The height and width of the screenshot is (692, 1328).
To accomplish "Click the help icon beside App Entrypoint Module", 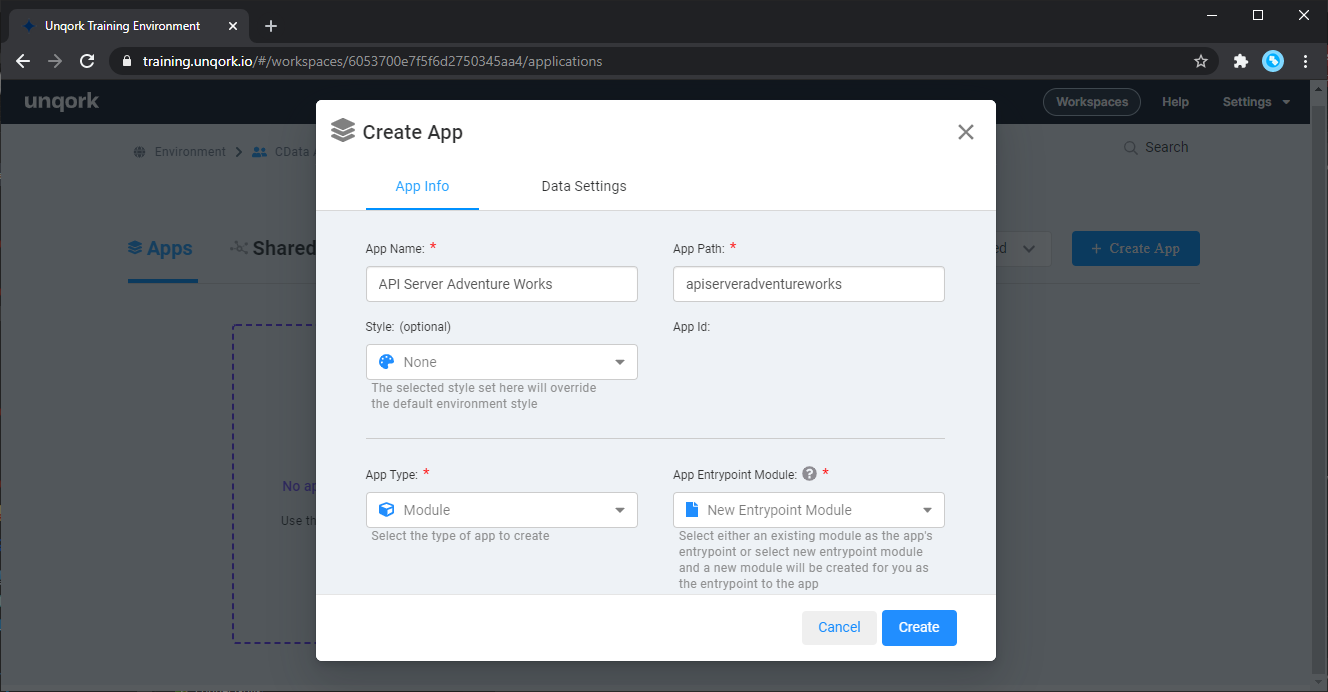I will 809,474.
